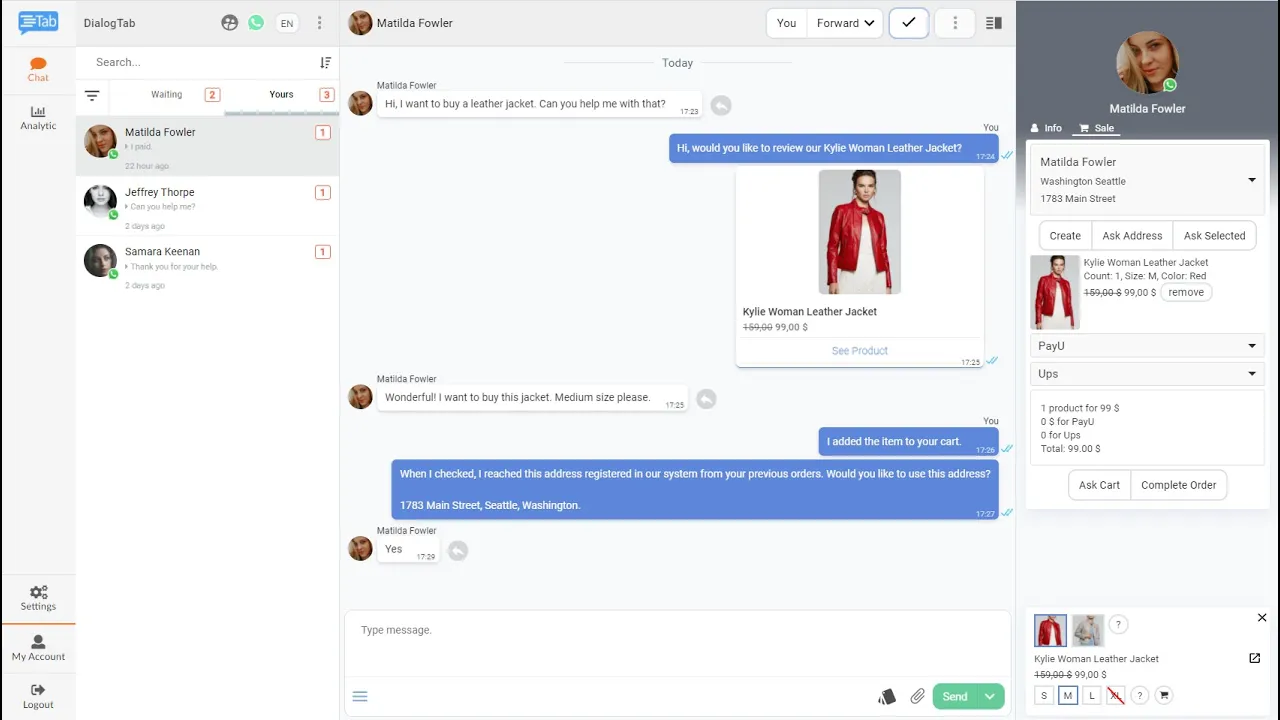Reply to the 'Medium size please' message
This screenshot has width=1280, height=720.
pyautogui.click(x=706, y=399)
